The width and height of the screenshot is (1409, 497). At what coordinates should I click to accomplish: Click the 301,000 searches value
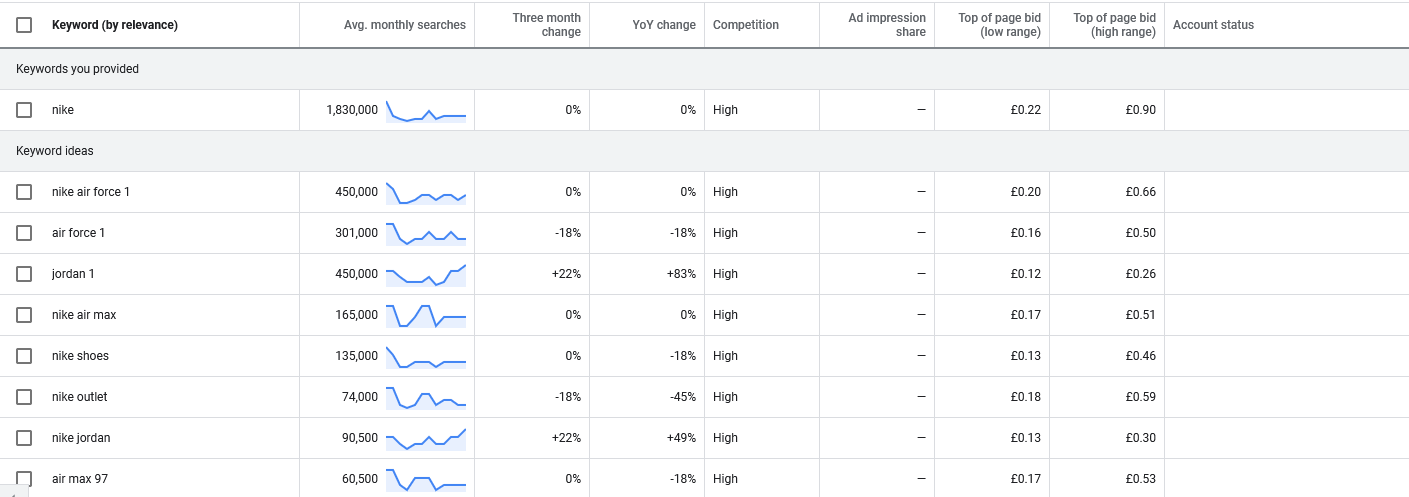(357, 233)
